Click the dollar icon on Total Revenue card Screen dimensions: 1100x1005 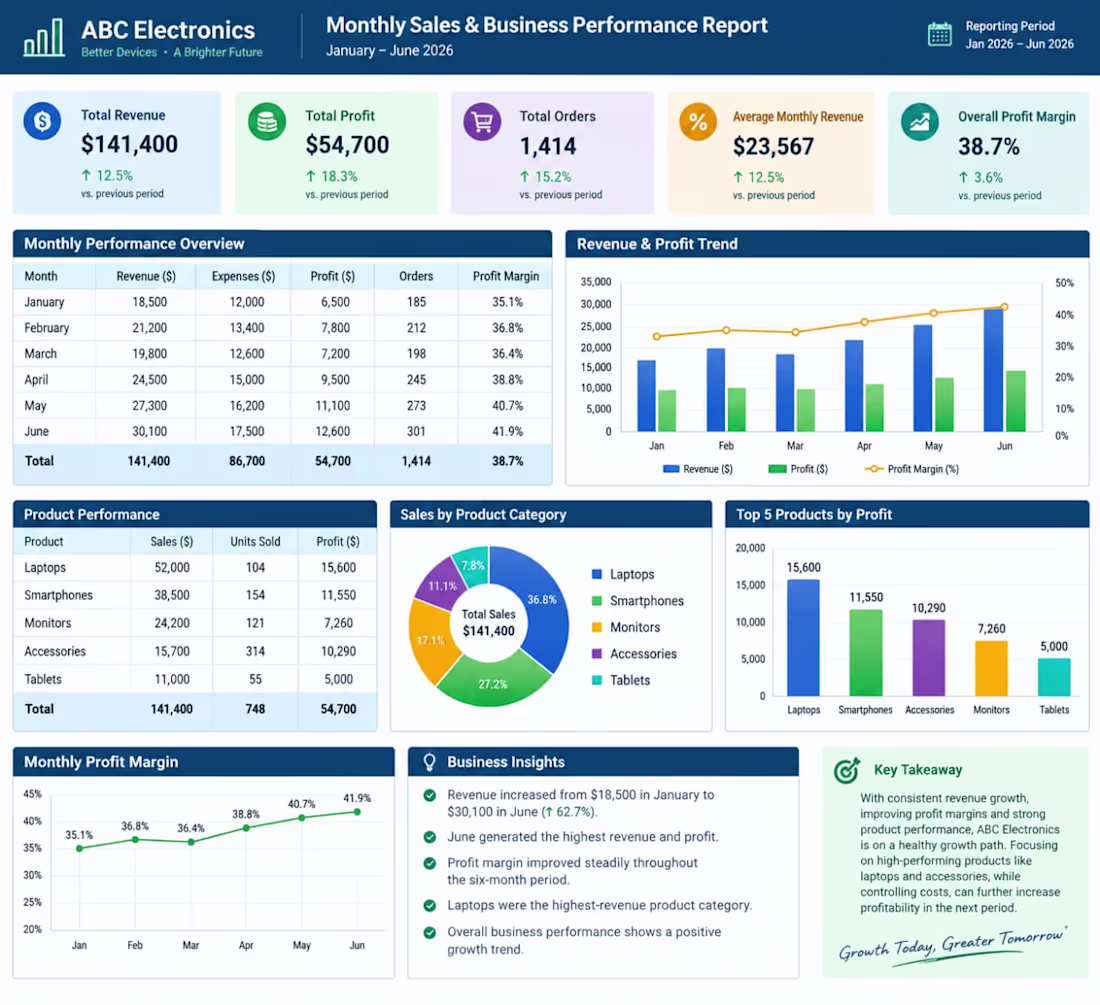point(42,121)
